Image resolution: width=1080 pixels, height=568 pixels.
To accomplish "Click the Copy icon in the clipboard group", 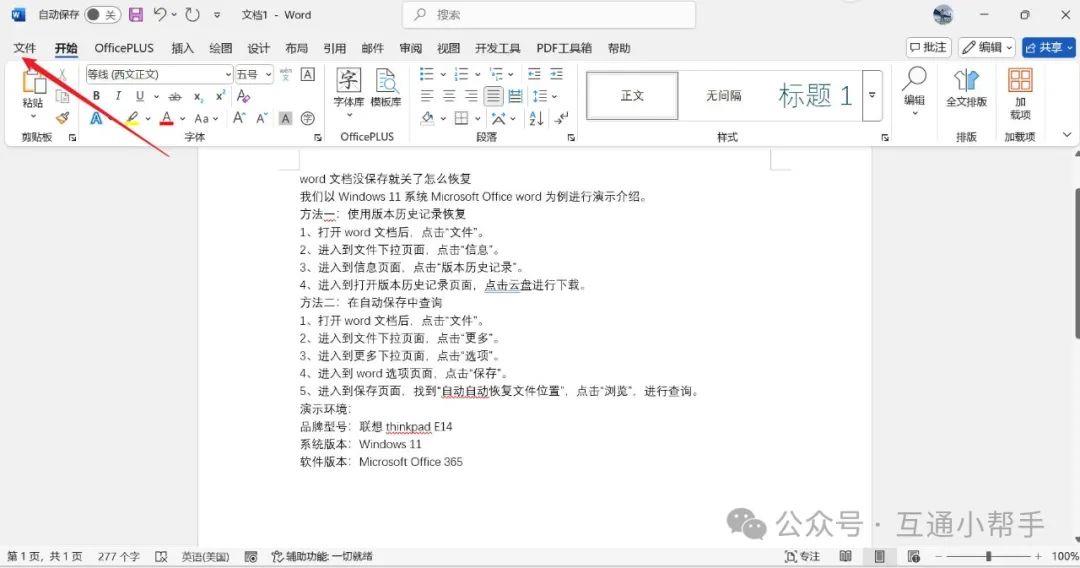I will pos(62,96).
